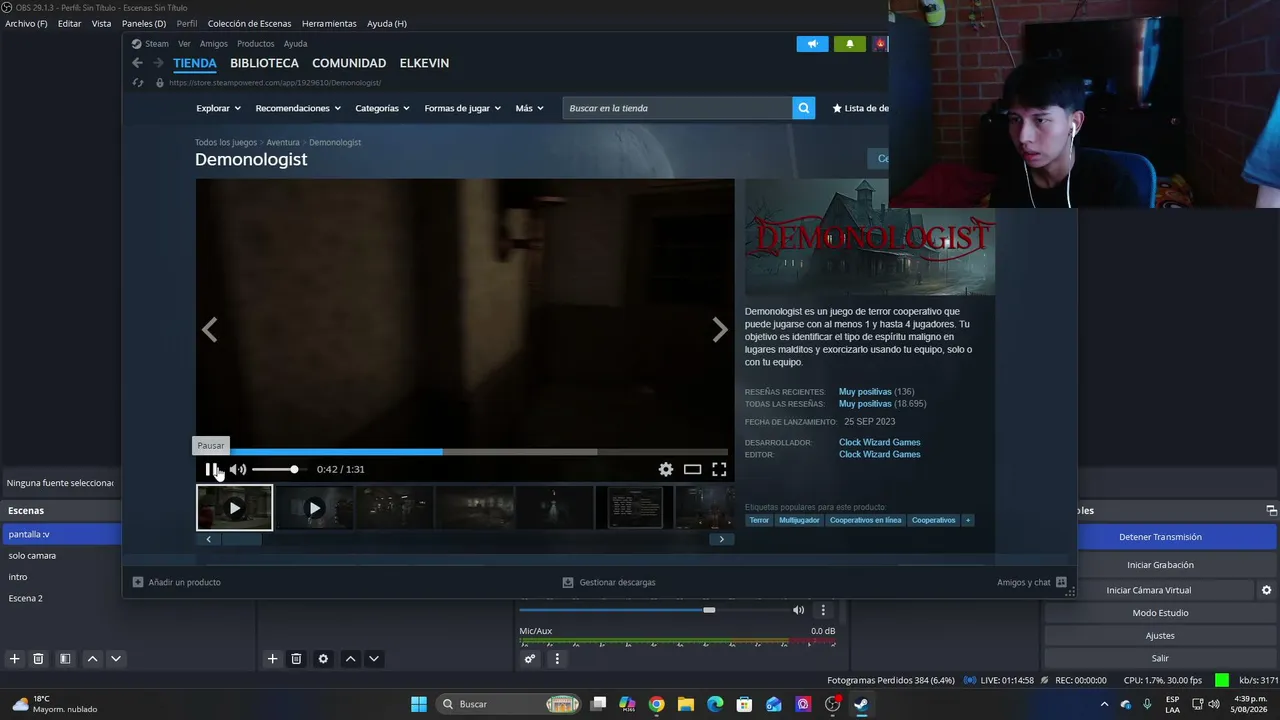Open Windows Start menu

pos(419,704)
